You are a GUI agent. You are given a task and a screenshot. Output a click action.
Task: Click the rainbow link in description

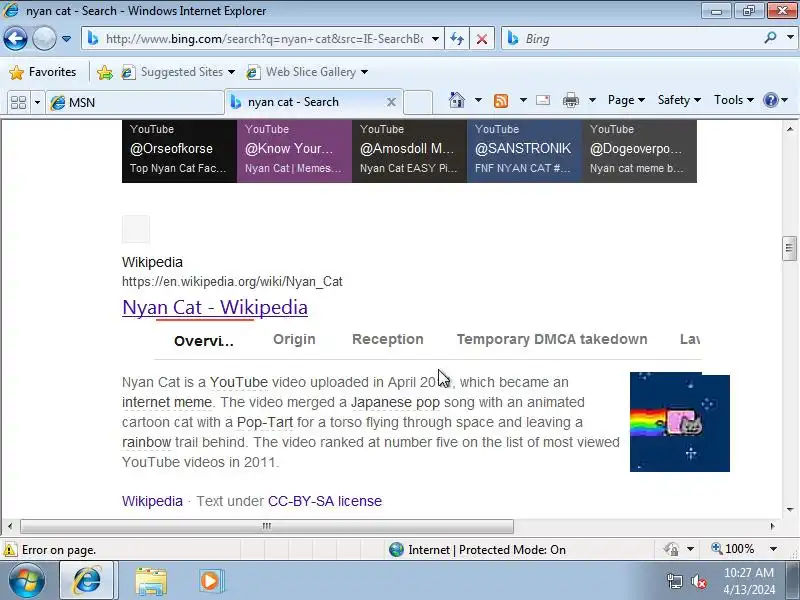click(x=146, y=442)
